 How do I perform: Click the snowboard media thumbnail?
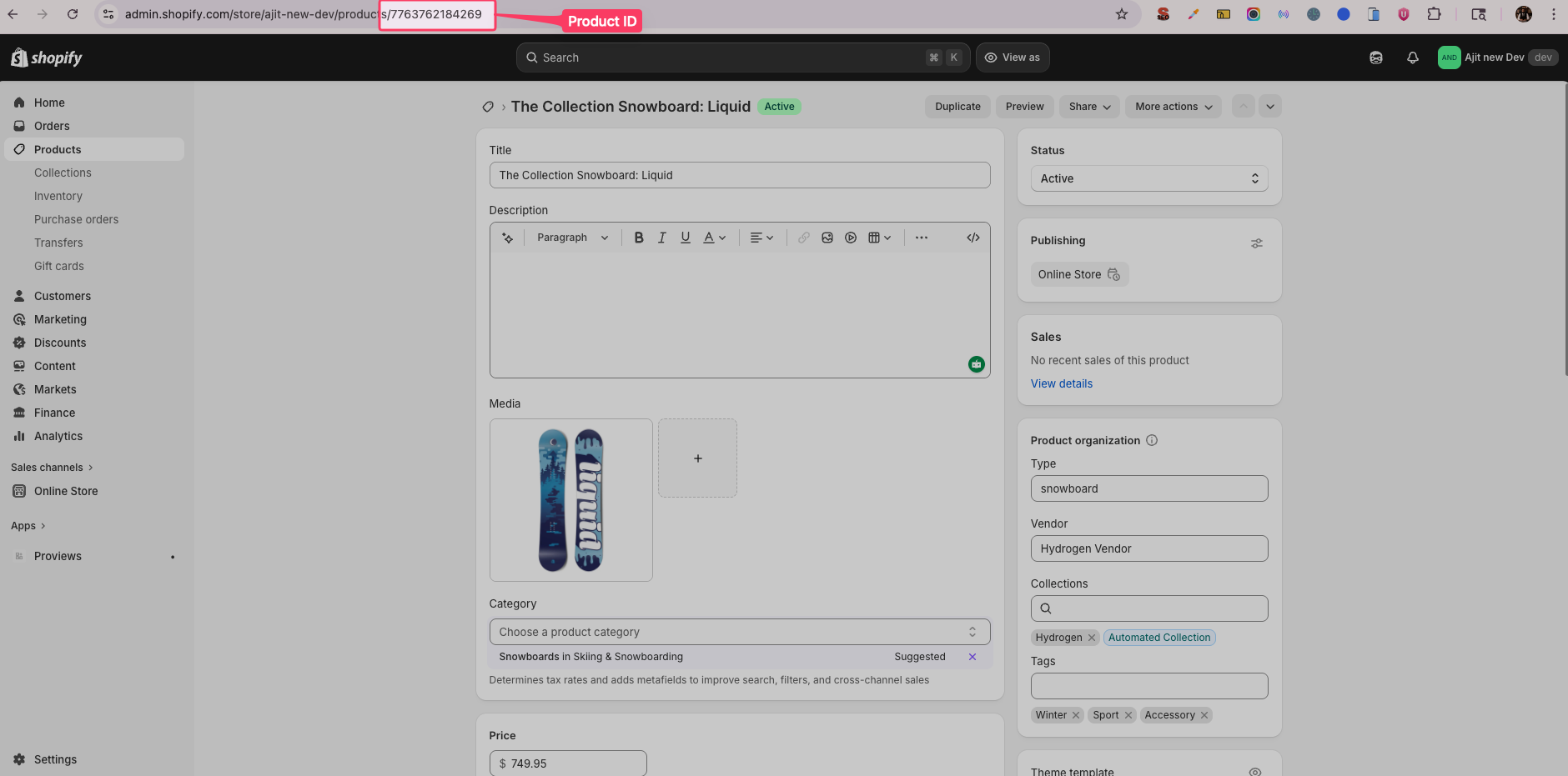pyautogui.click(x=570, y=499)
